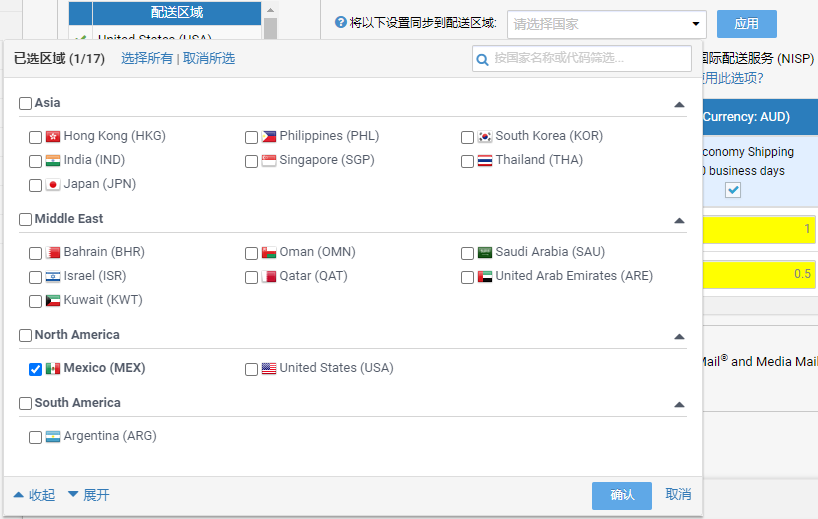Select the entire Middle East region checkbox
The width and height of the screenshot is (818, 519).
[x=26, y=220]
